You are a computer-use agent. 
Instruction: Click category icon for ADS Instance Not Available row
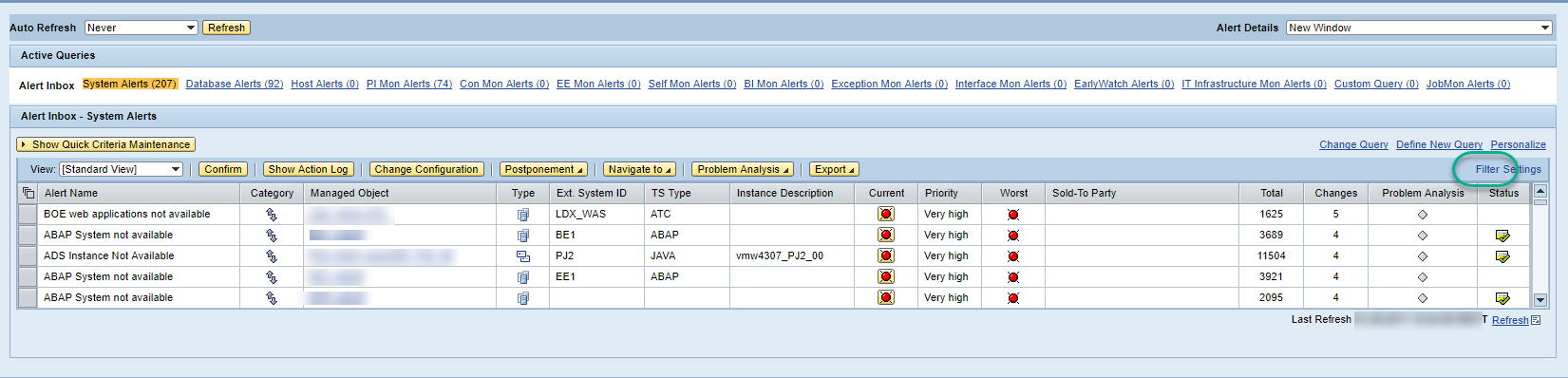coord(272,256)
